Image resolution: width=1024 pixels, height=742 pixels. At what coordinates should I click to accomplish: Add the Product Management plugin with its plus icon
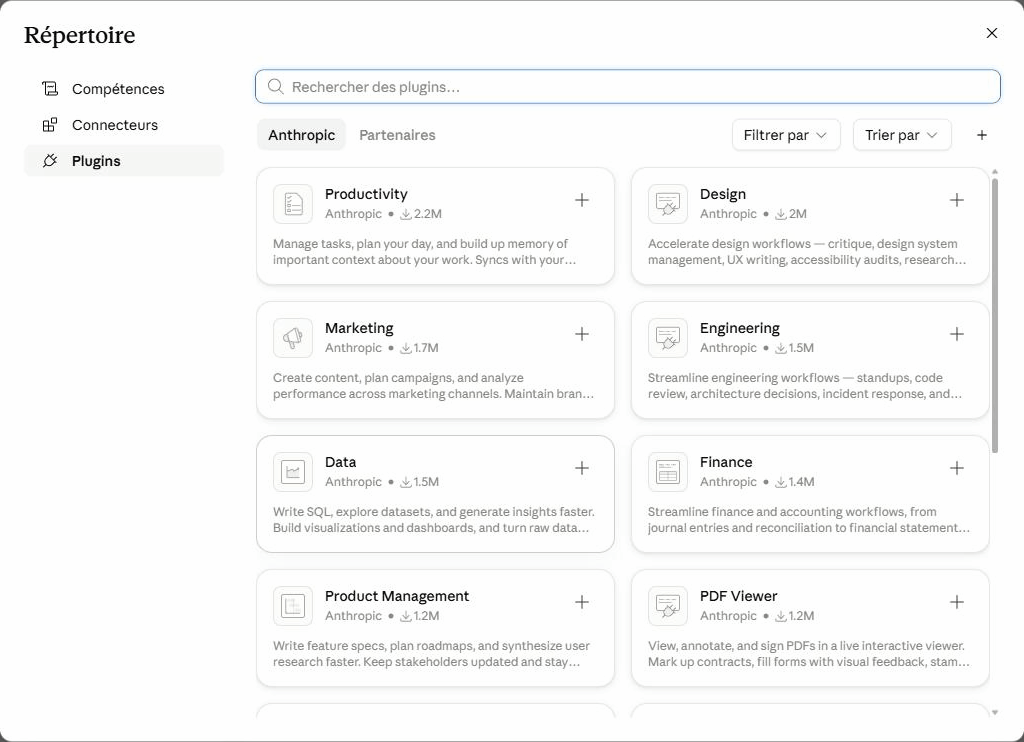(581, 602)
